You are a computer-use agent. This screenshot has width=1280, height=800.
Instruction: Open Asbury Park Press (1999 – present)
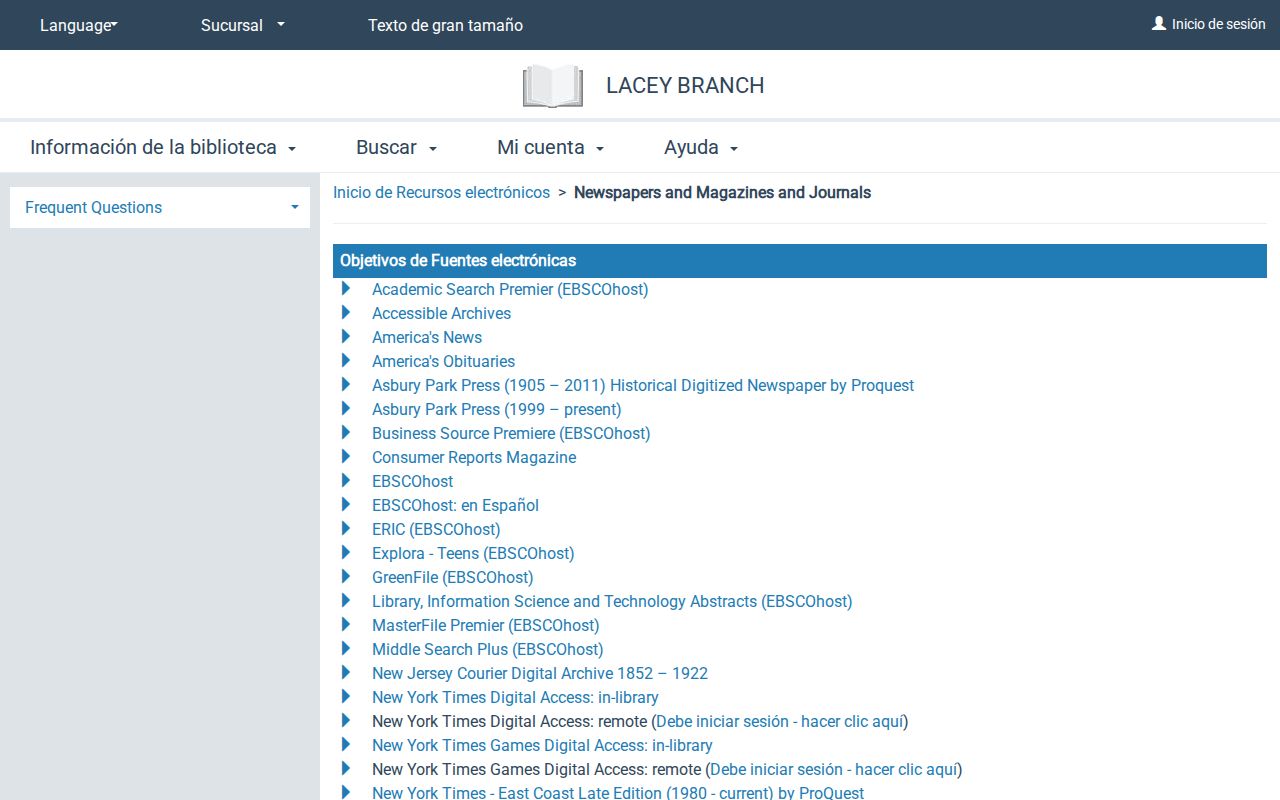(x=496, y=409)
